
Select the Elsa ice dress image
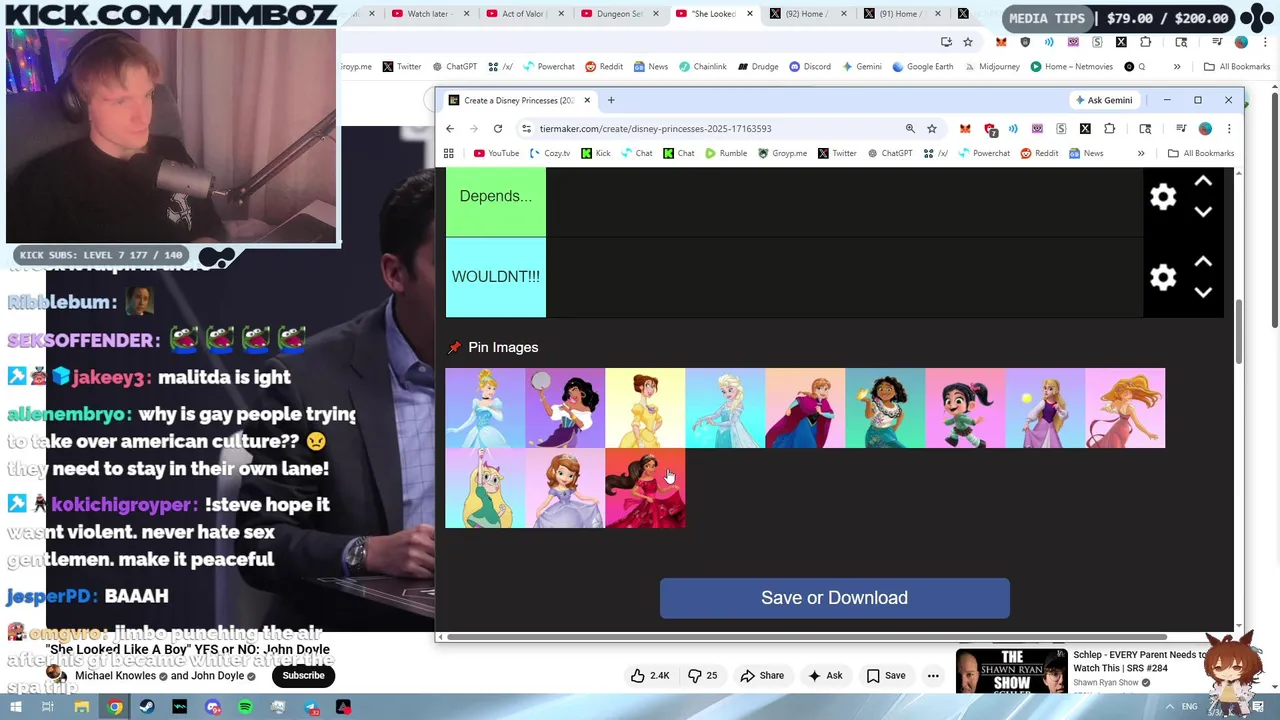tap(725, 408)
